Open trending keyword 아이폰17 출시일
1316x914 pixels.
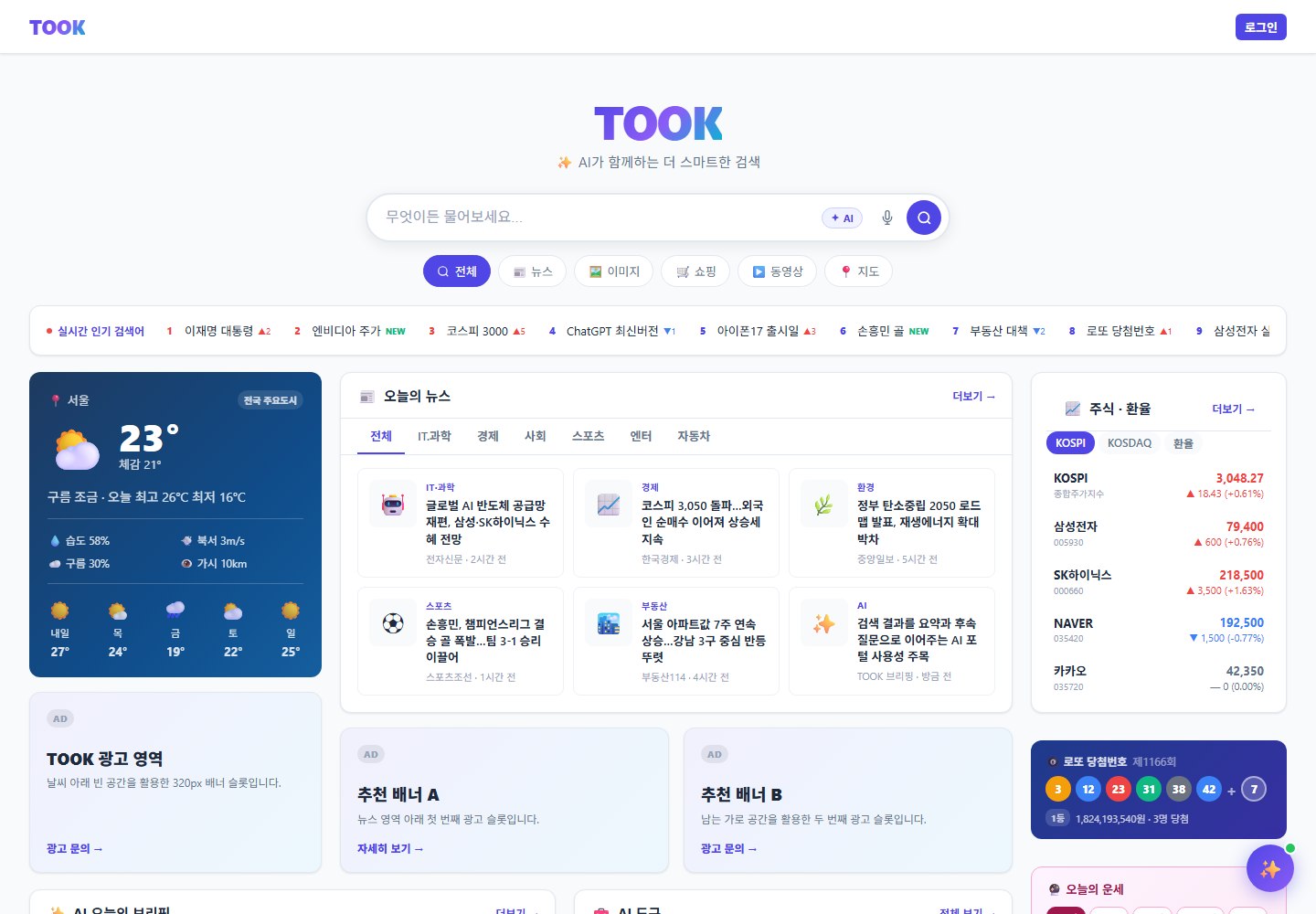757,331
